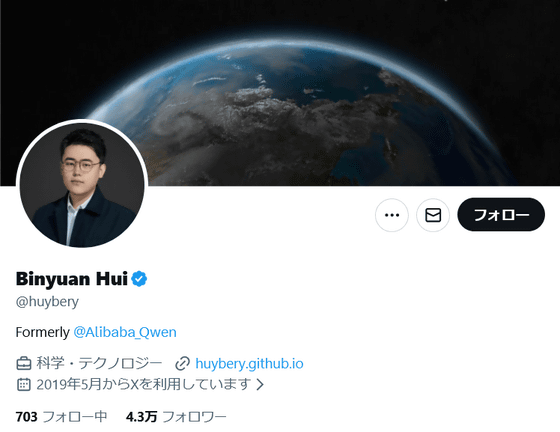Click the calendar join date icon
This screenshot has width=560, height=432.
tap(24, 385)
